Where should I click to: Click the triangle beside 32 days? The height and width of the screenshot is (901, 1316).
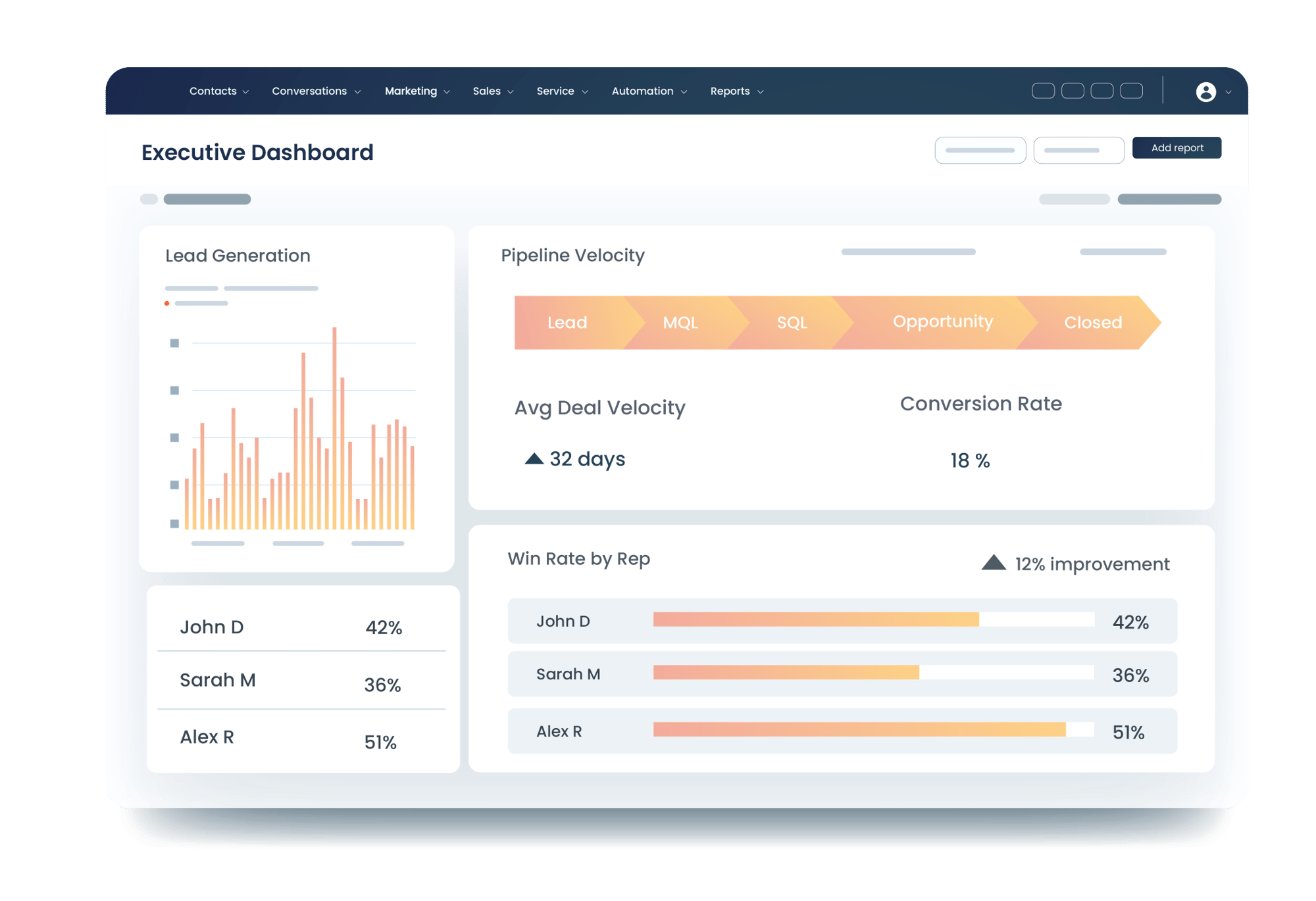click(534, 458)
